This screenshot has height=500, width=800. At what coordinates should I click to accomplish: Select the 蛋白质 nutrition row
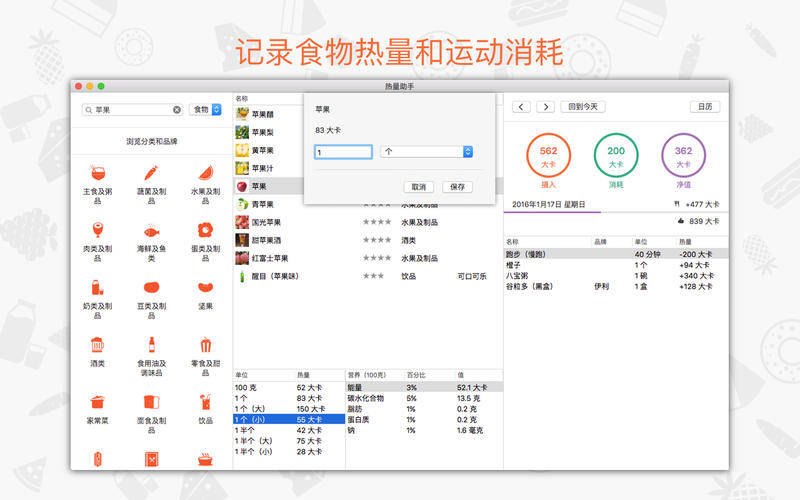424,419
